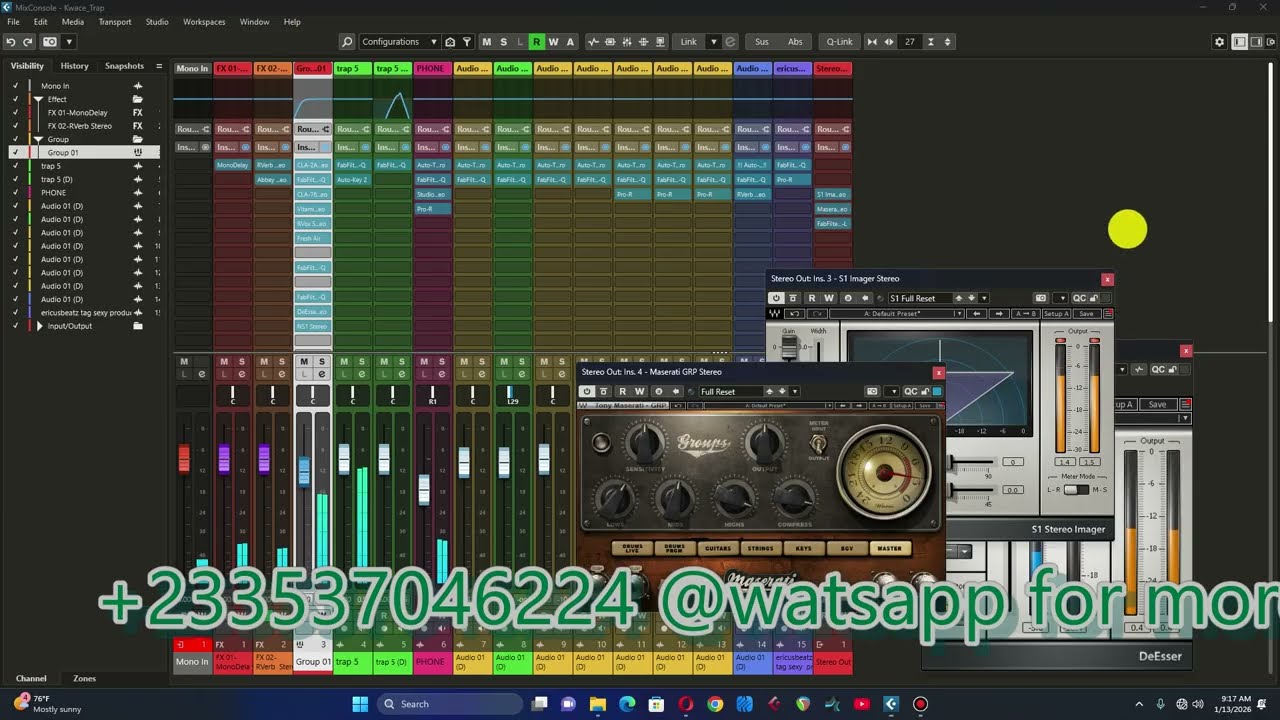Click the rack menu icon beside Snapshots tab
This screenshot has height=720, width=1280.
coord(159,66)
